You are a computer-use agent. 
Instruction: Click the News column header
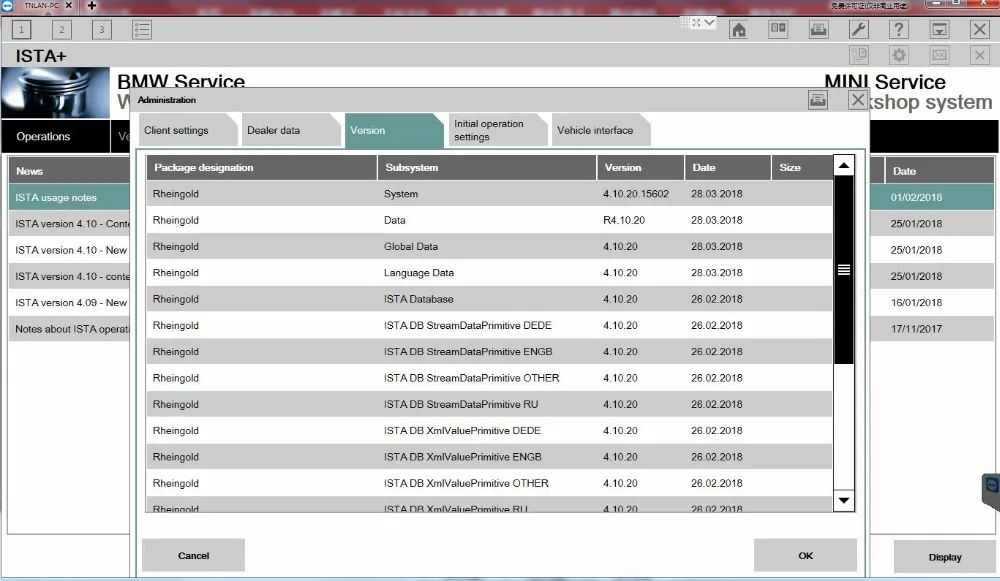point(70,171)
